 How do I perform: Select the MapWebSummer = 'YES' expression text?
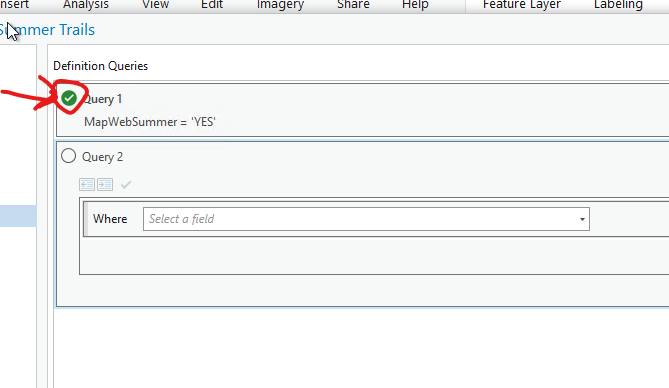tap(150, 122)
